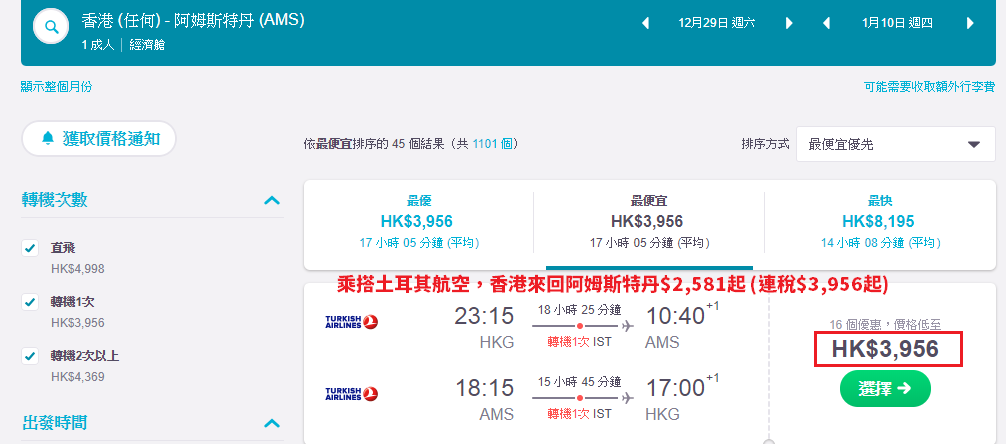Click airplane icon on return flight line

[x=627, y=398]
